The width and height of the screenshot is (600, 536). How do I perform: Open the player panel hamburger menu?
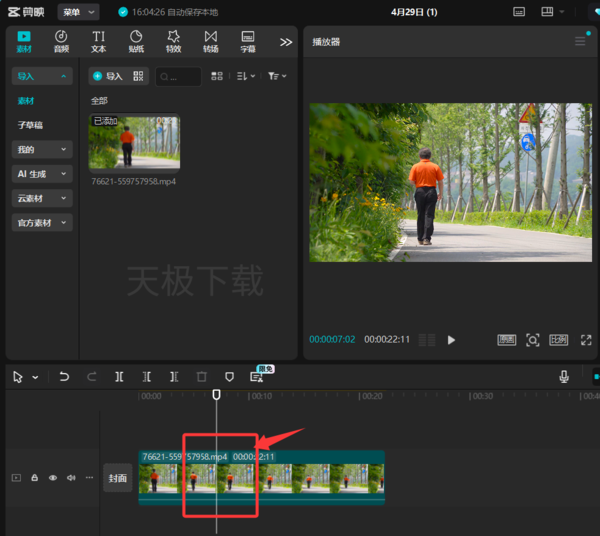click(580, 41)
